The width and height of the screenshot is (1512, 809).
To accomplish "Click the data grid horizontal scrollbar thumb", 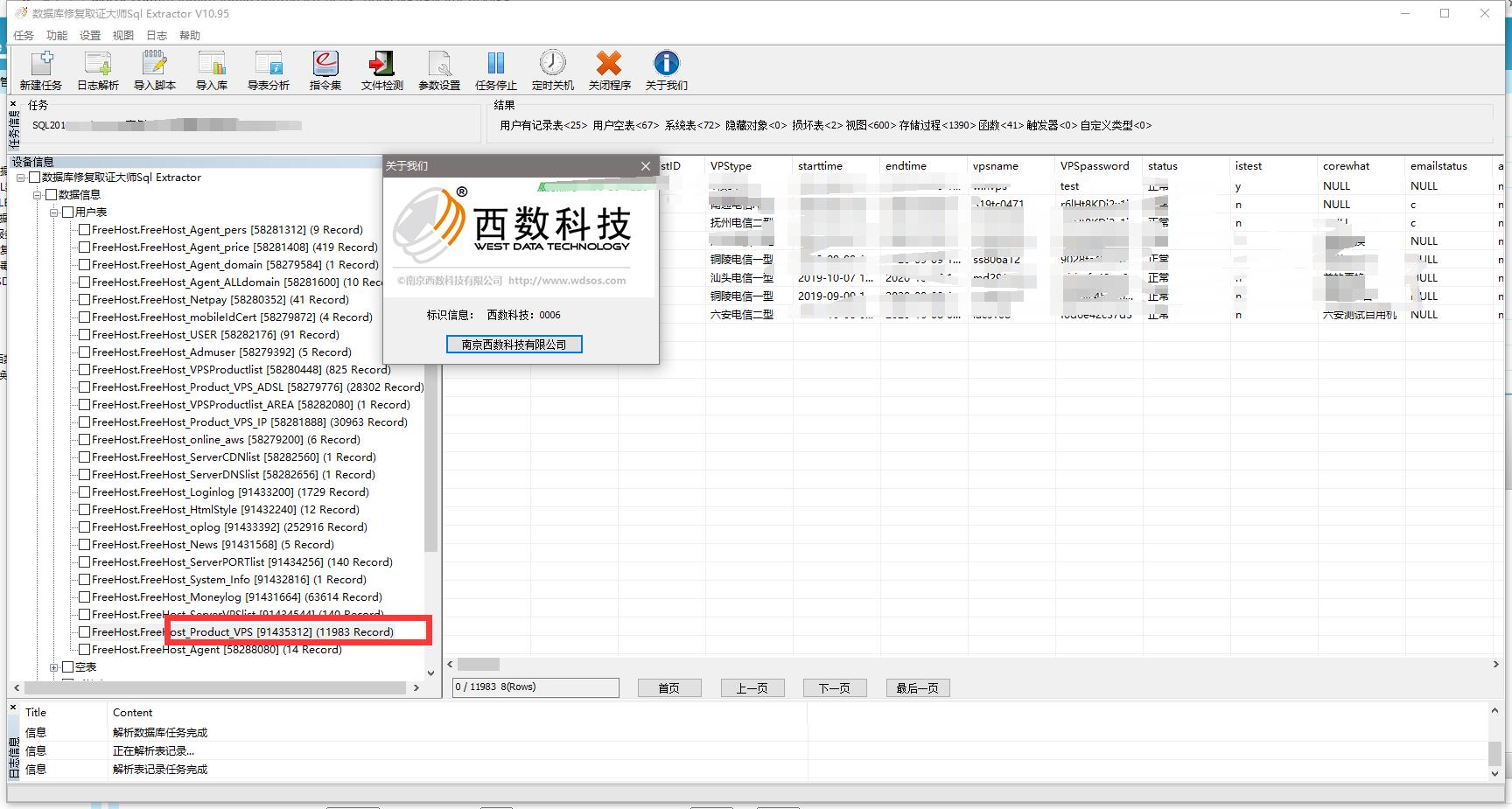I will coord(478,665).
